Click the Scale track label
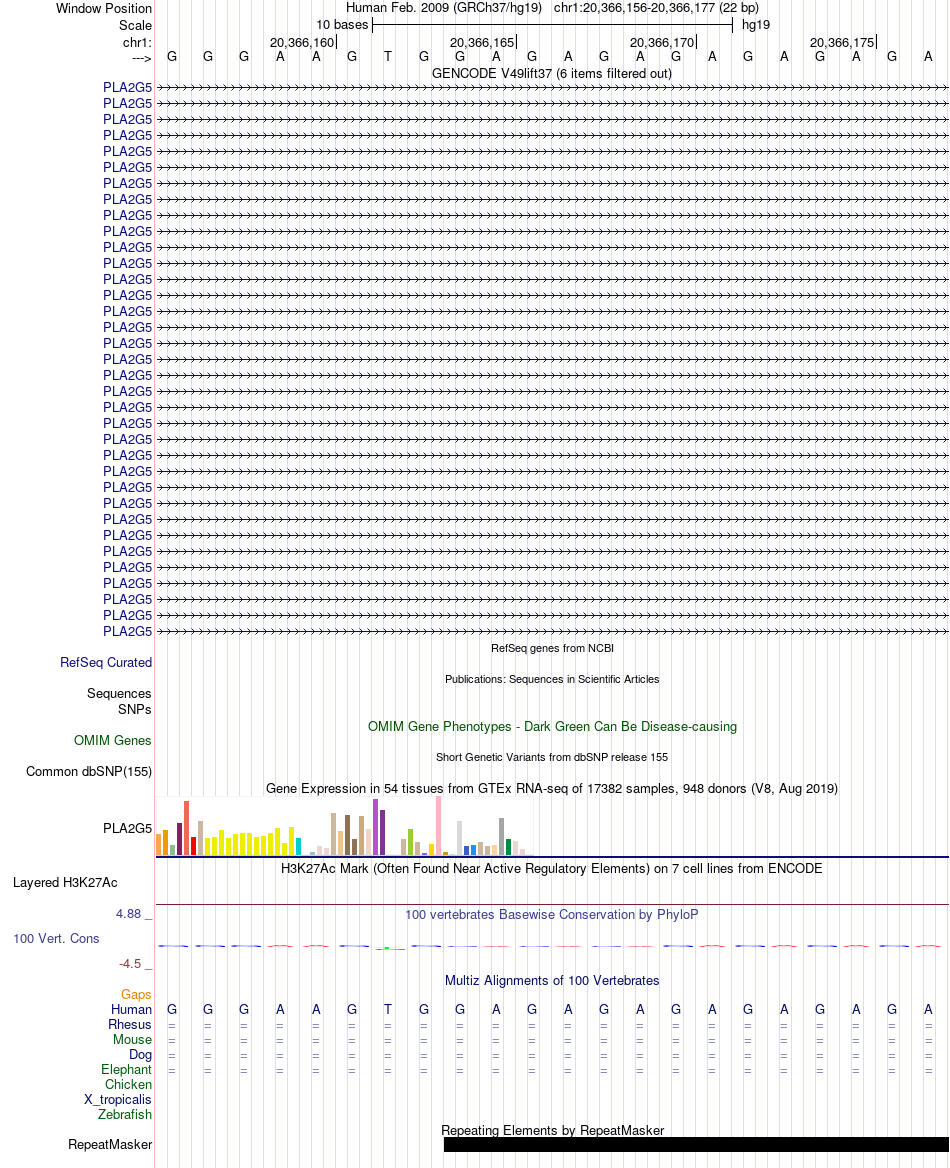The width and height of the screenshot is (950, 1168). pyautogui.click(x=135, y=25)
